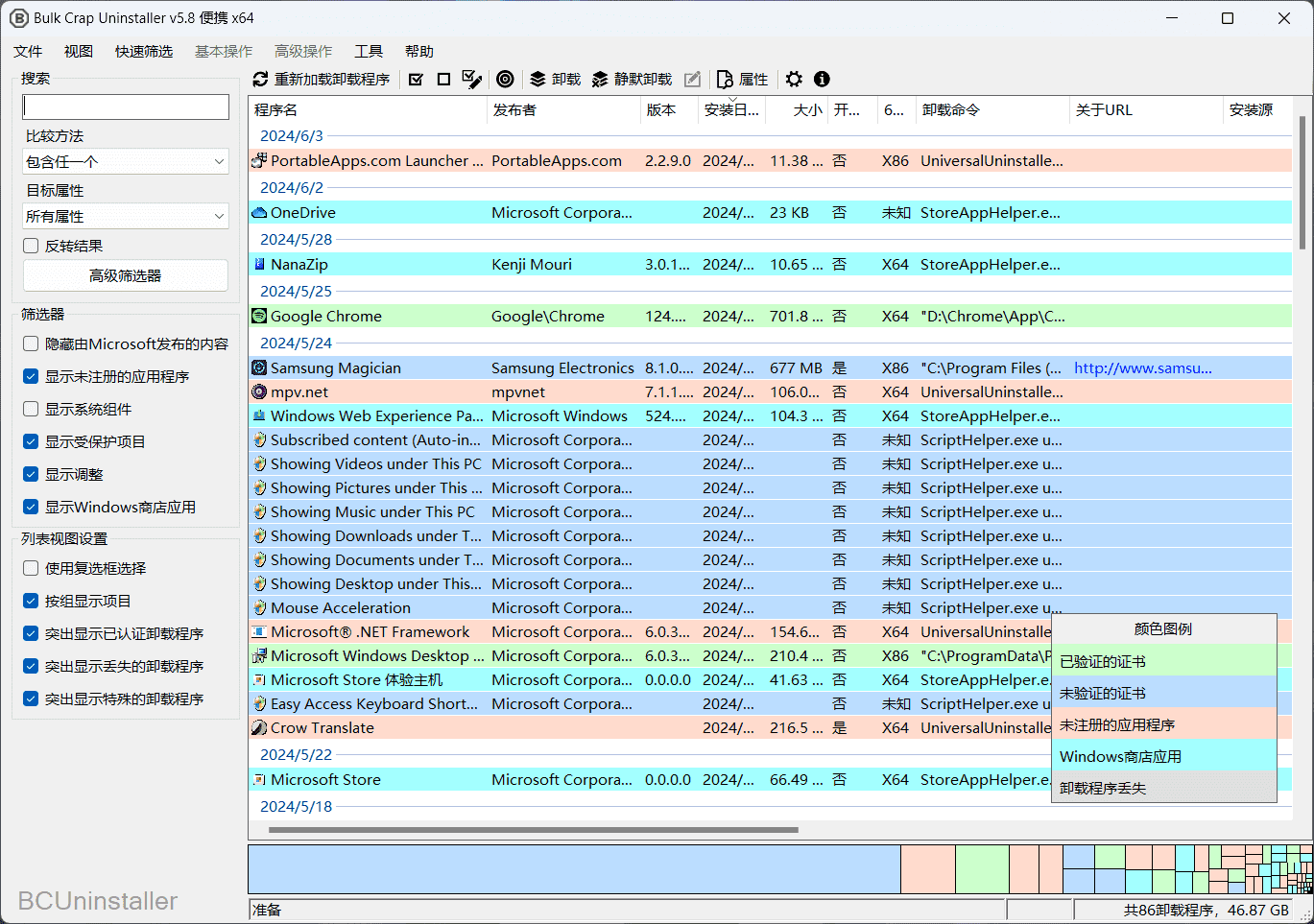Click the invert selection checkbox-pencil icon
The width and height of the screenshot is (1314, 924).
pyautogui.click(x=472, y=79)
